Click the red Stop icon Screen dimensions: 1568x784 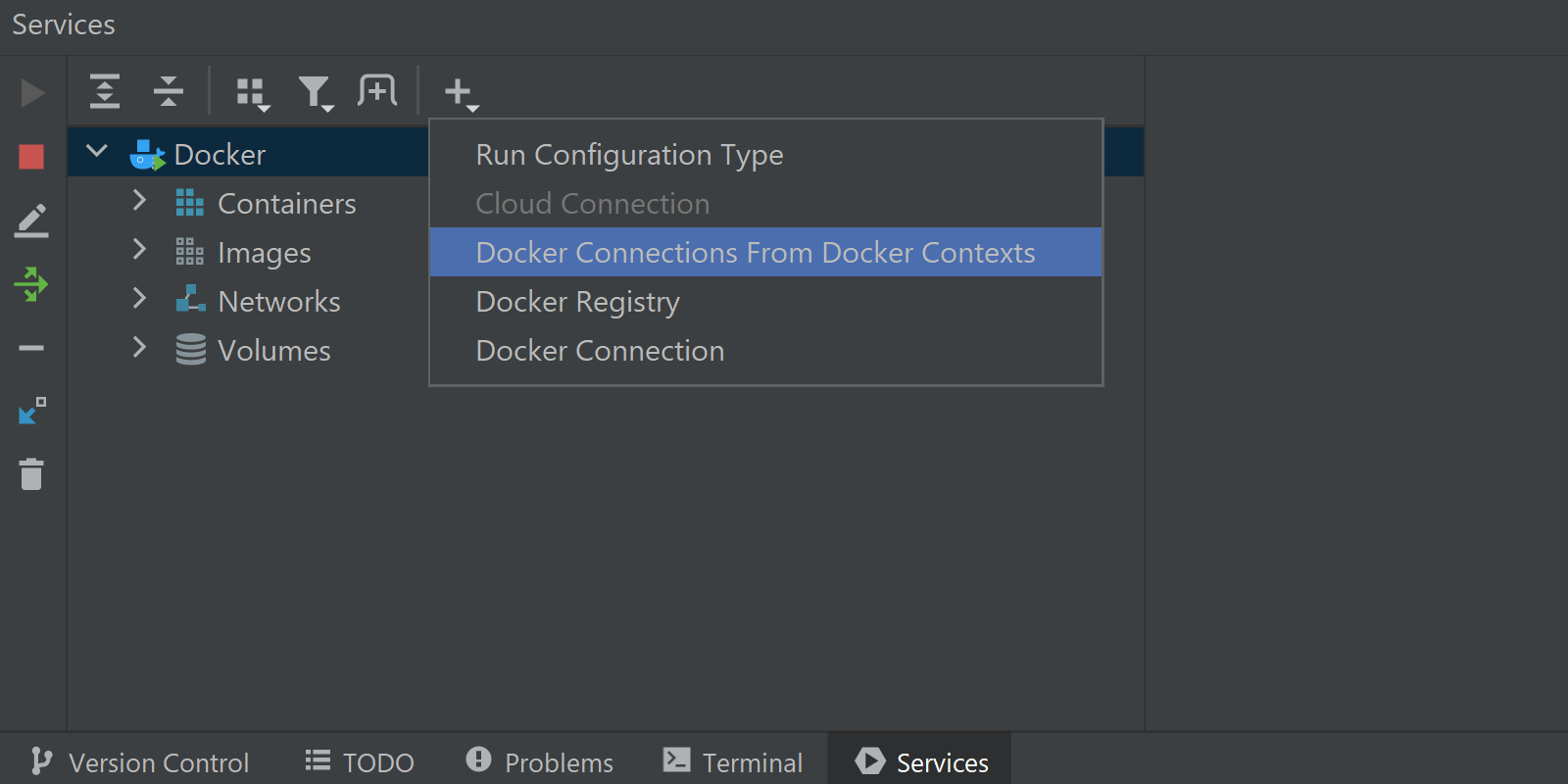click(x=31, y=157)
